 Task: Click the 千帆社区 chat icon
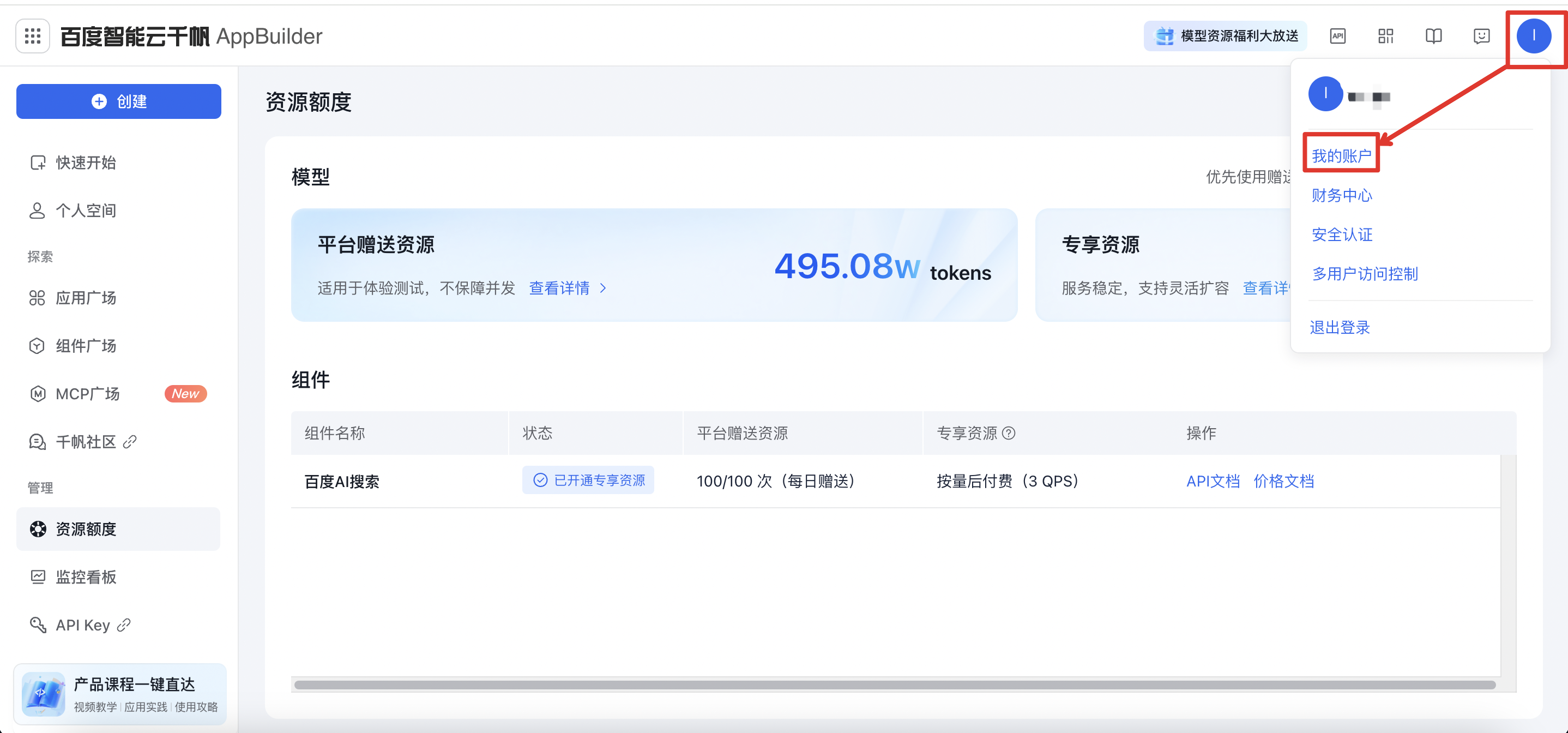tap(37, 442)
